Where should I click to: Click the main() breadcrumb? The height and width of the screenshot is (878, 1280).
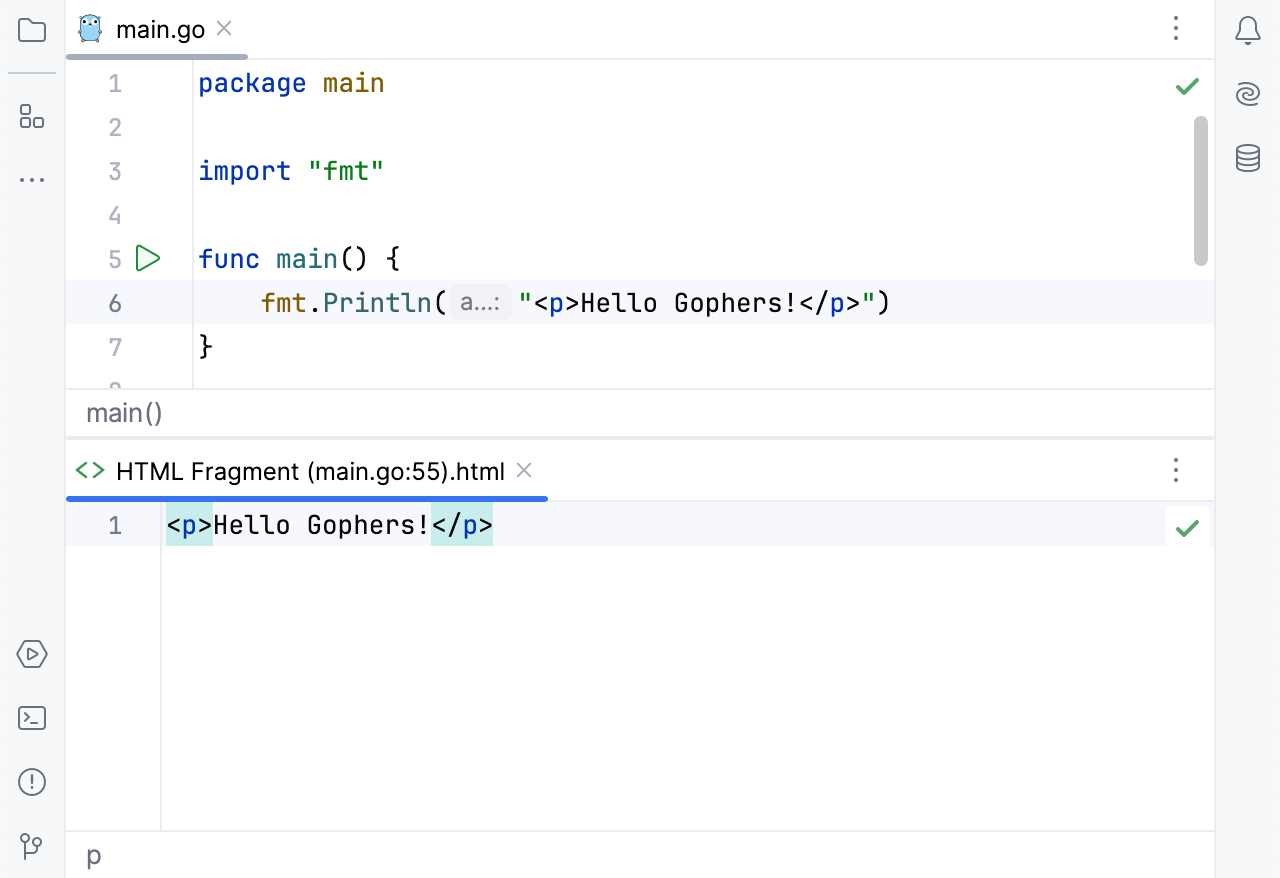(124, 412)
